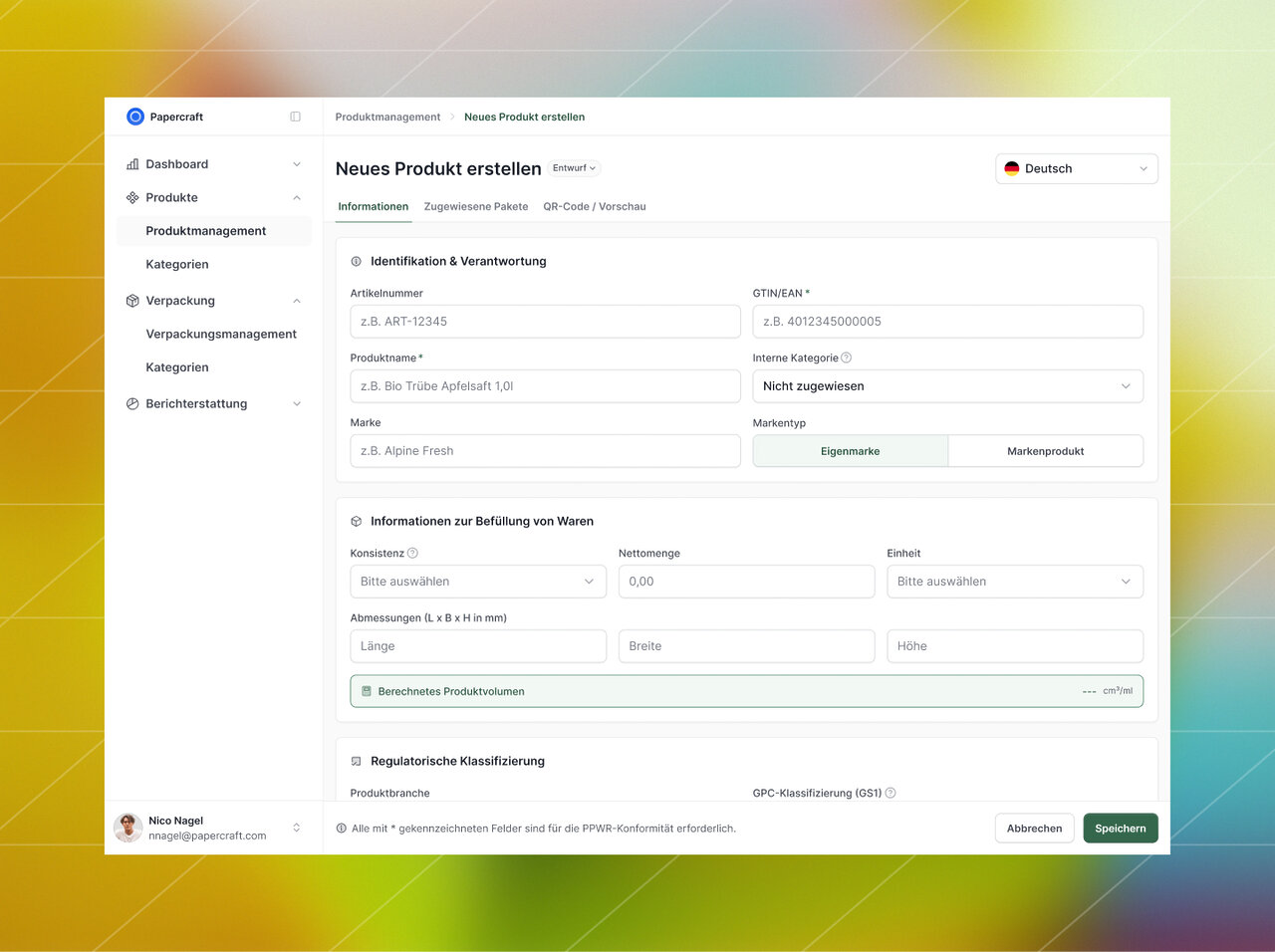Click the Dashboard chart icon in sidebar

(132, 164)
